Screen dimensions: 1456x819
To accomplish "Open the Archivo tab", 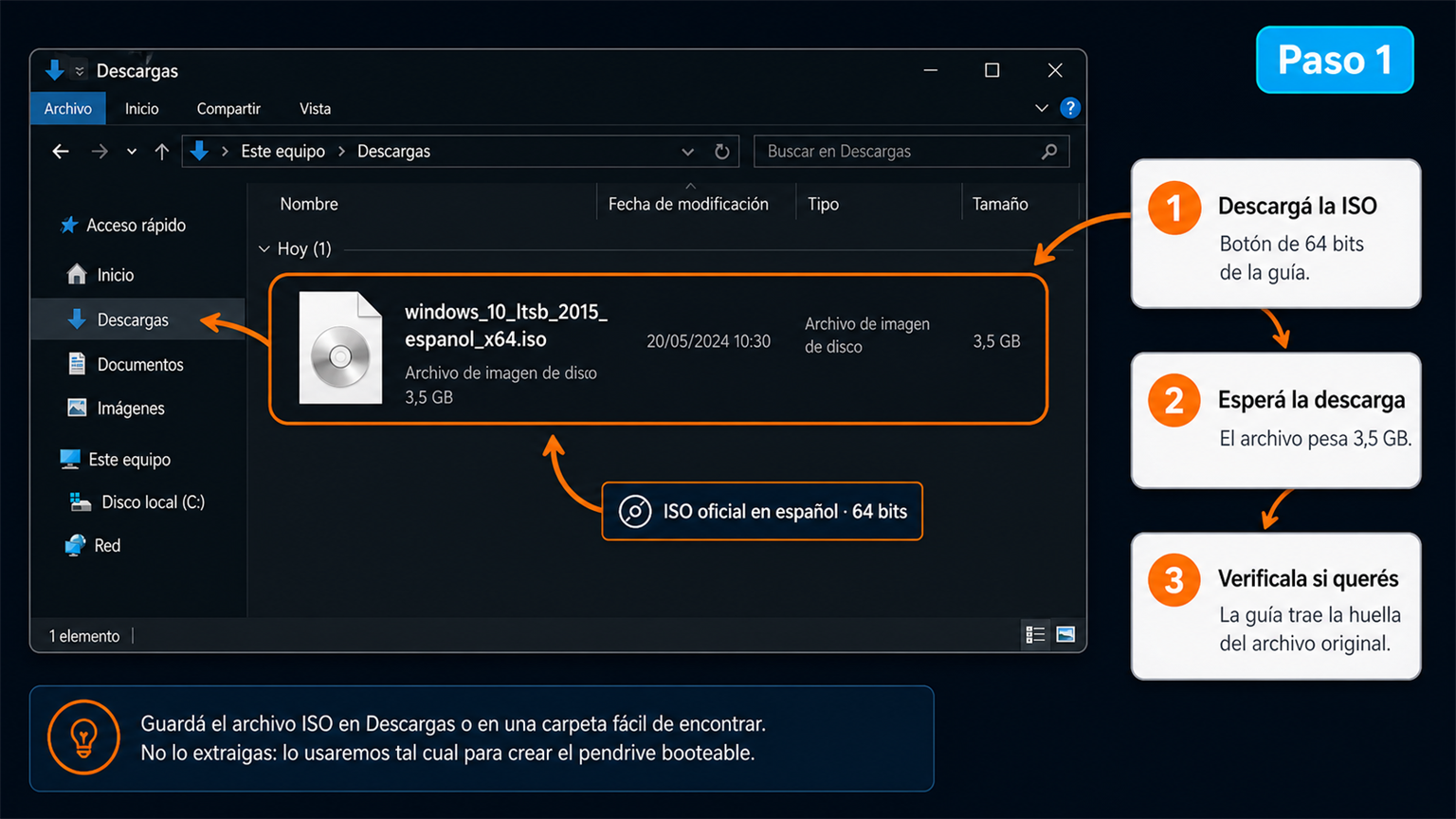I will pyautogui.click(x=68, y=109).
